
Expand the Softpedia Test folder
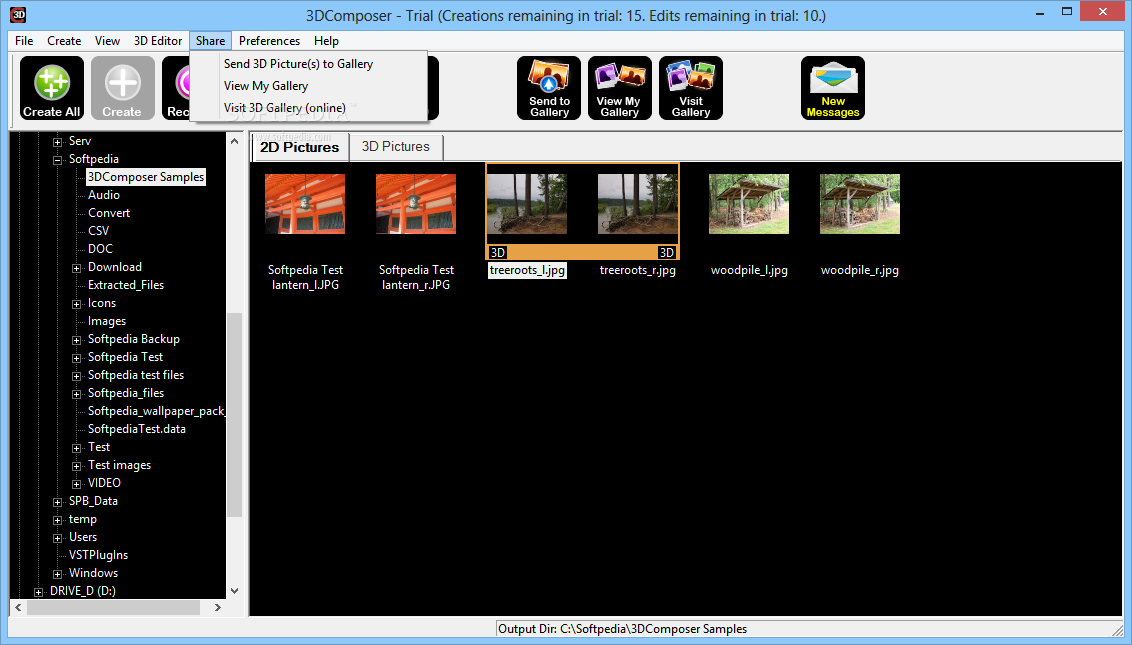(76, 358)
